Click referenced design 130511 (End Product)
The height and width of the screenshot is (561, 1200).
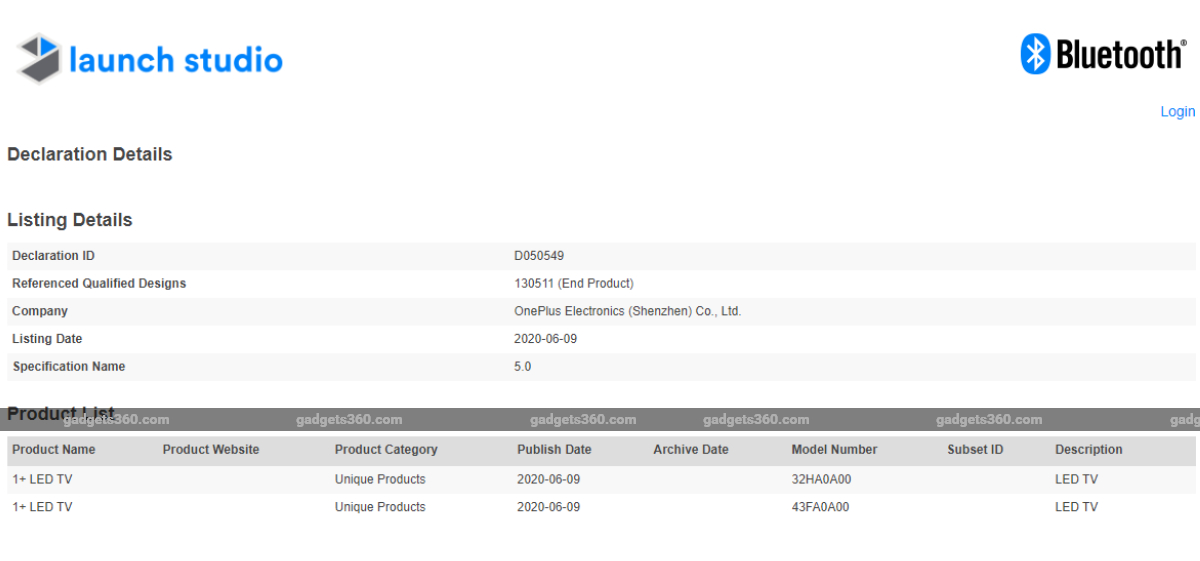573,283
